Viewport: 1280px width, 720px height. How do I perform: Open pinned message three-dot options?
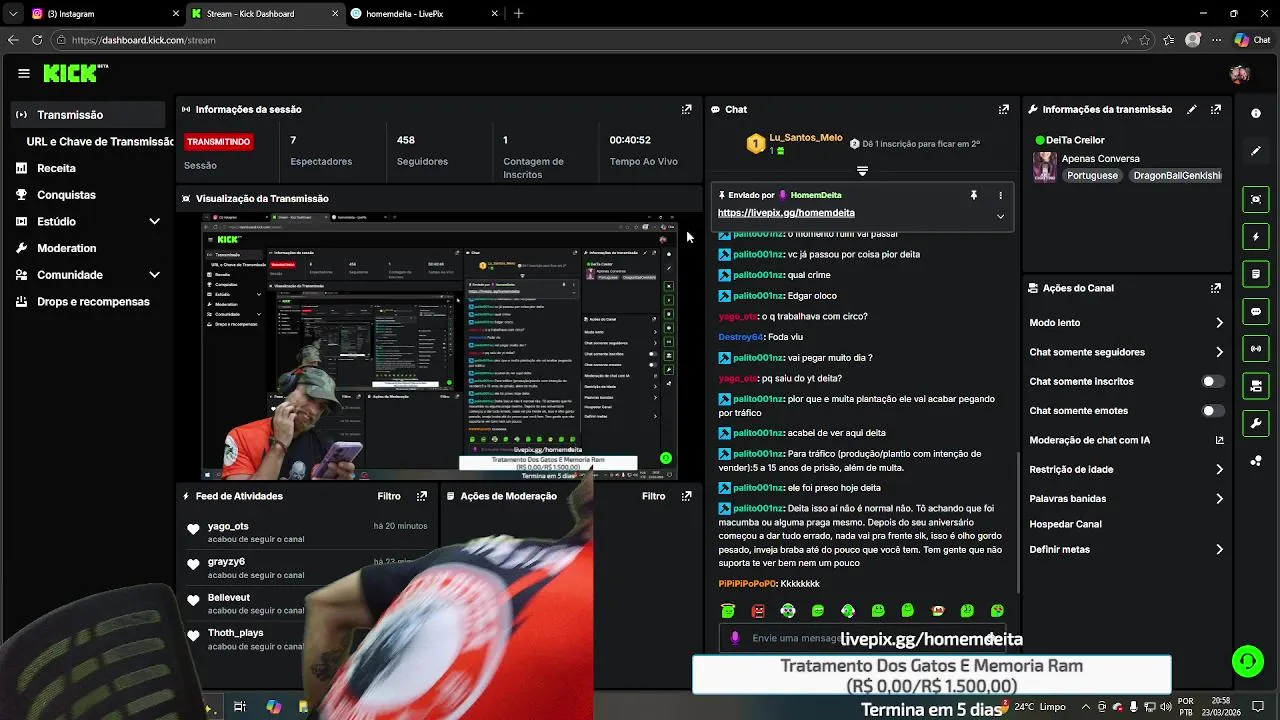[1000, 195]
